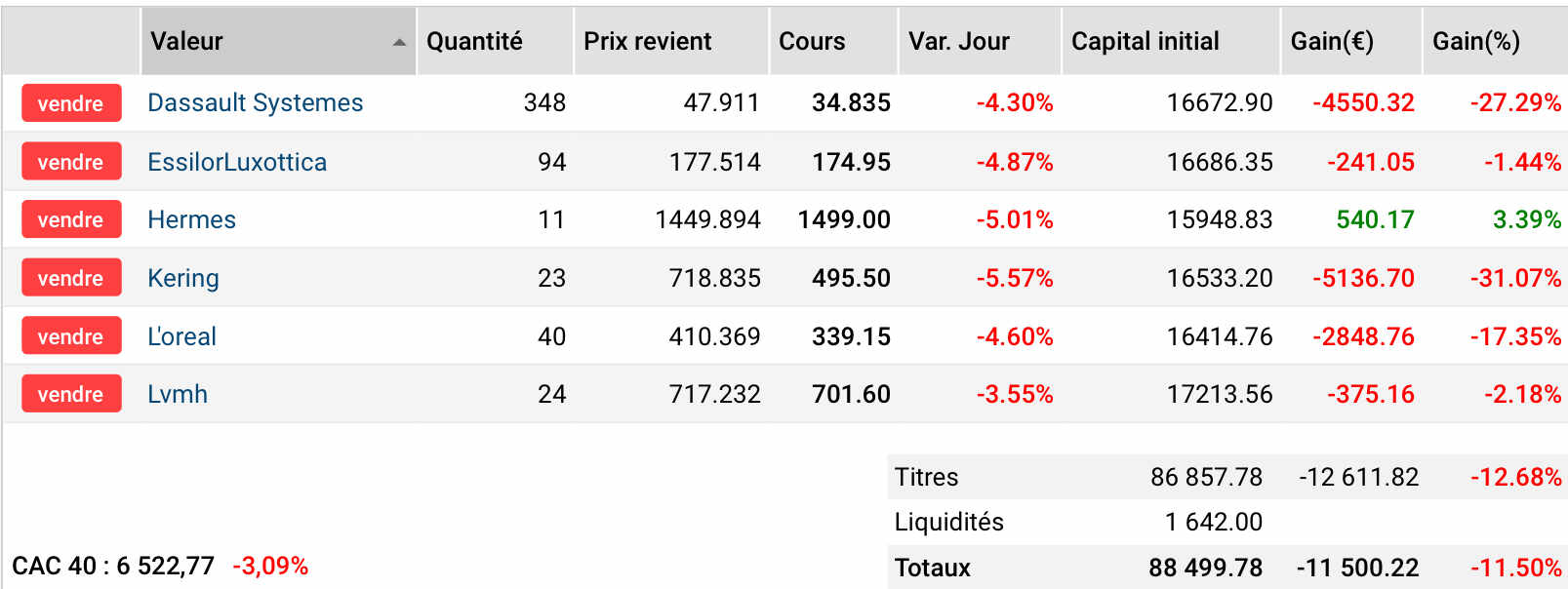Open Hermes stock details link
Image resolution: width=1568 pixels, height=589 pixels.
tap(191, 219)
